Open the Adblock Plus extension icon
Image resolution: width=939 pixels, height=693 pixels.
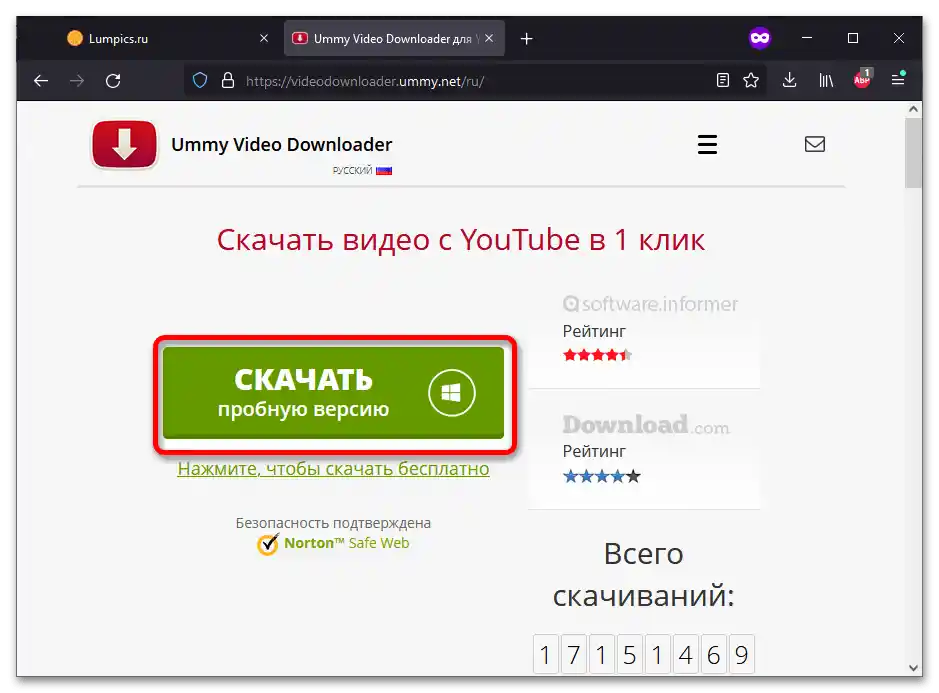coord(861,80)
